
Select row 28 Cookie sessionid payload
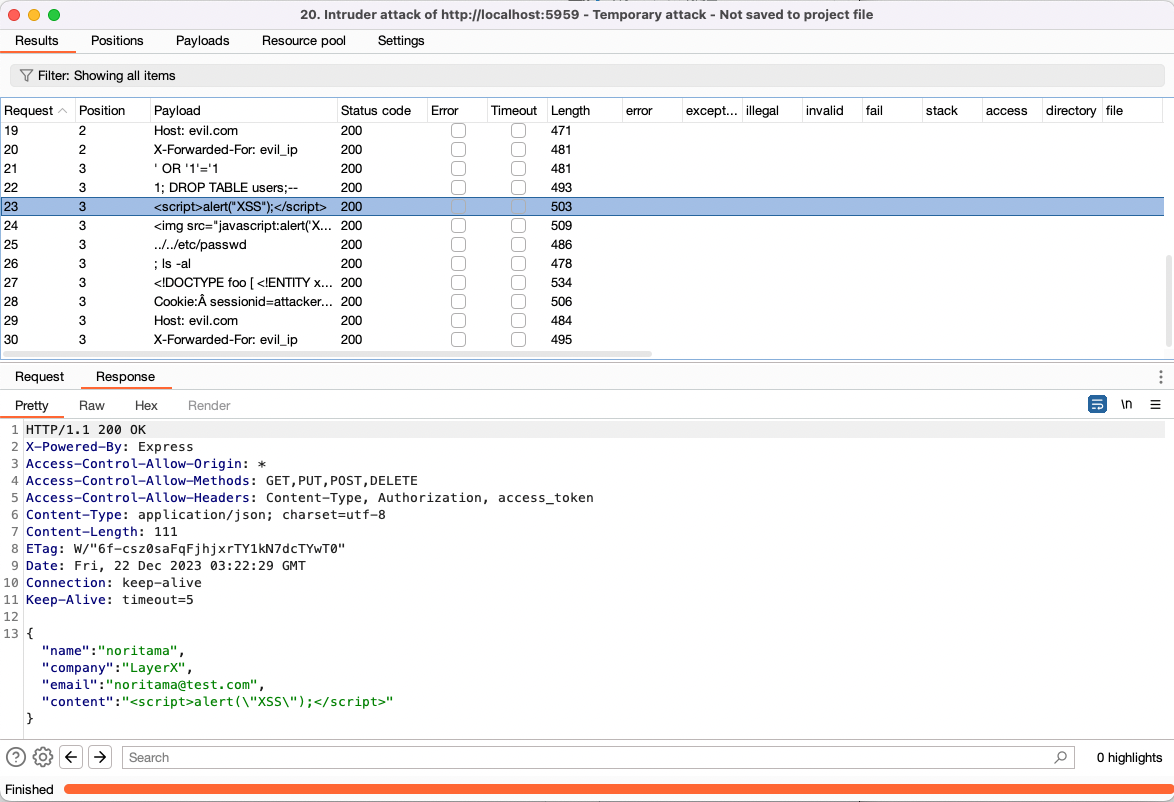(x=583, y=302)
